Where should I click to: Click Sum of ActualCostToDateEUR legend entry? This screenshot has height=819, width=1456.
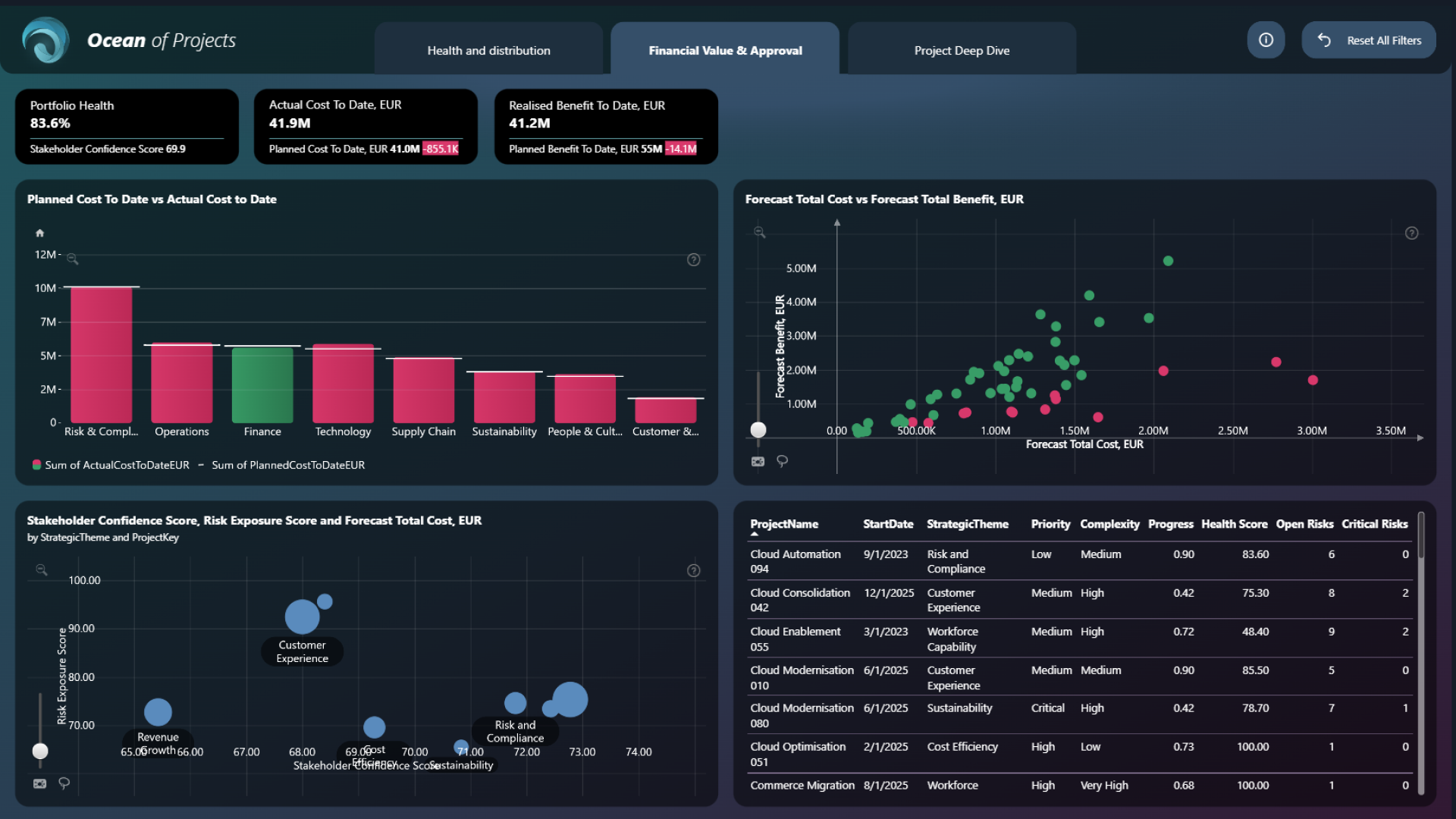click(111, 465)
